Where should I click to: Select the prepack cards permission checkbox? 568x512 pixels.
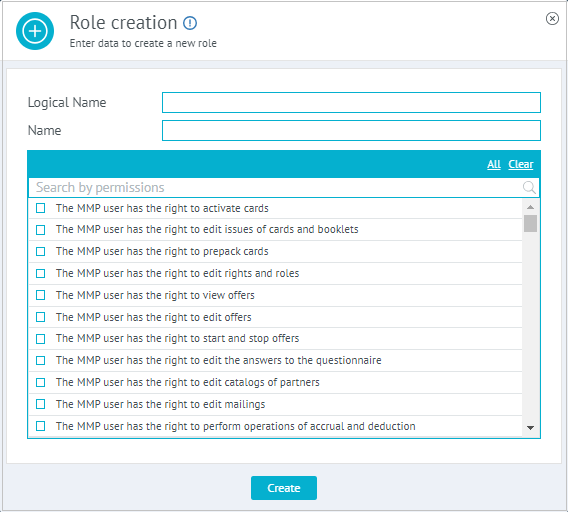coord(41,251)
